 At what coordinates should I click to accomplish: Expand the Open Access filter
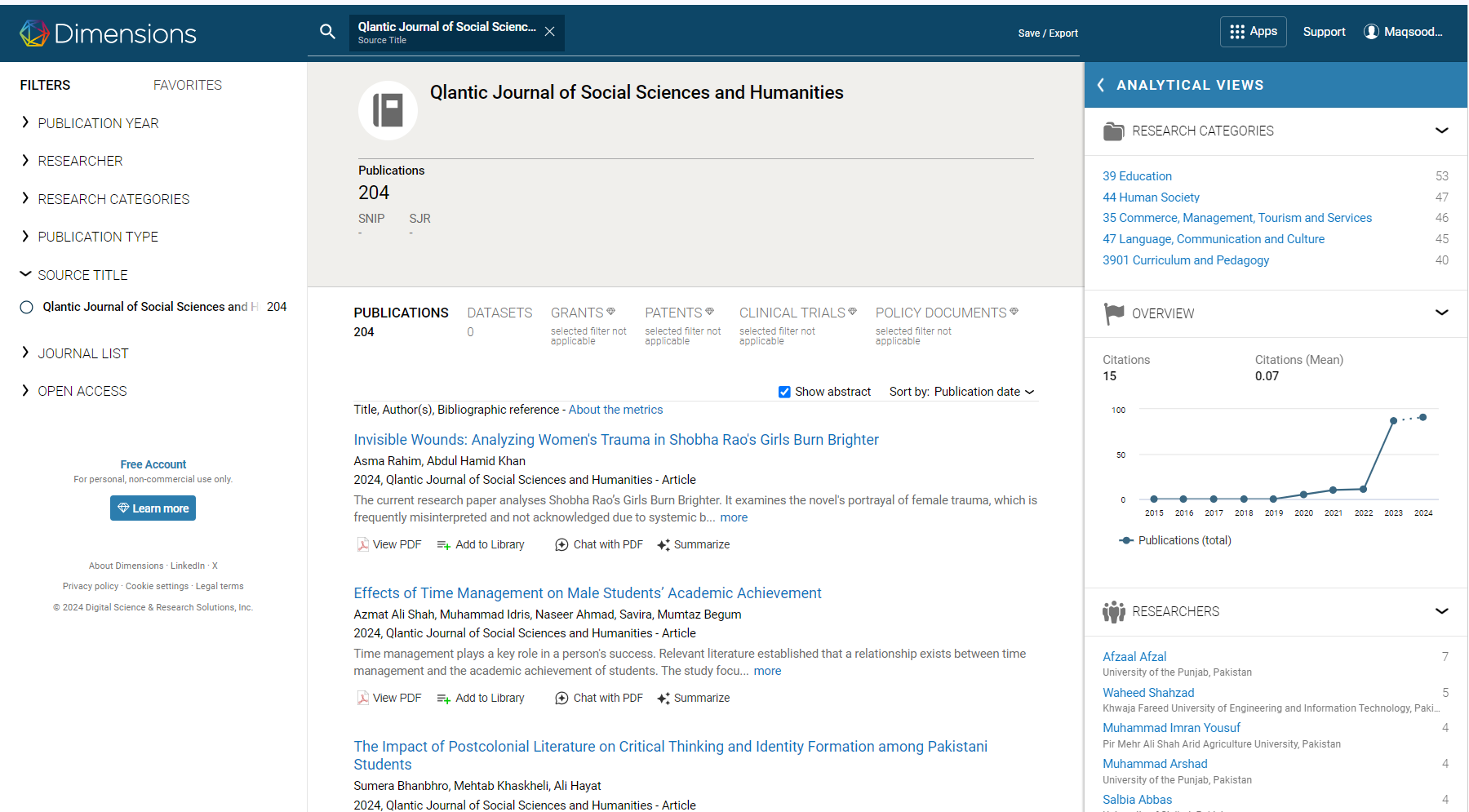[x=82, y=391]
